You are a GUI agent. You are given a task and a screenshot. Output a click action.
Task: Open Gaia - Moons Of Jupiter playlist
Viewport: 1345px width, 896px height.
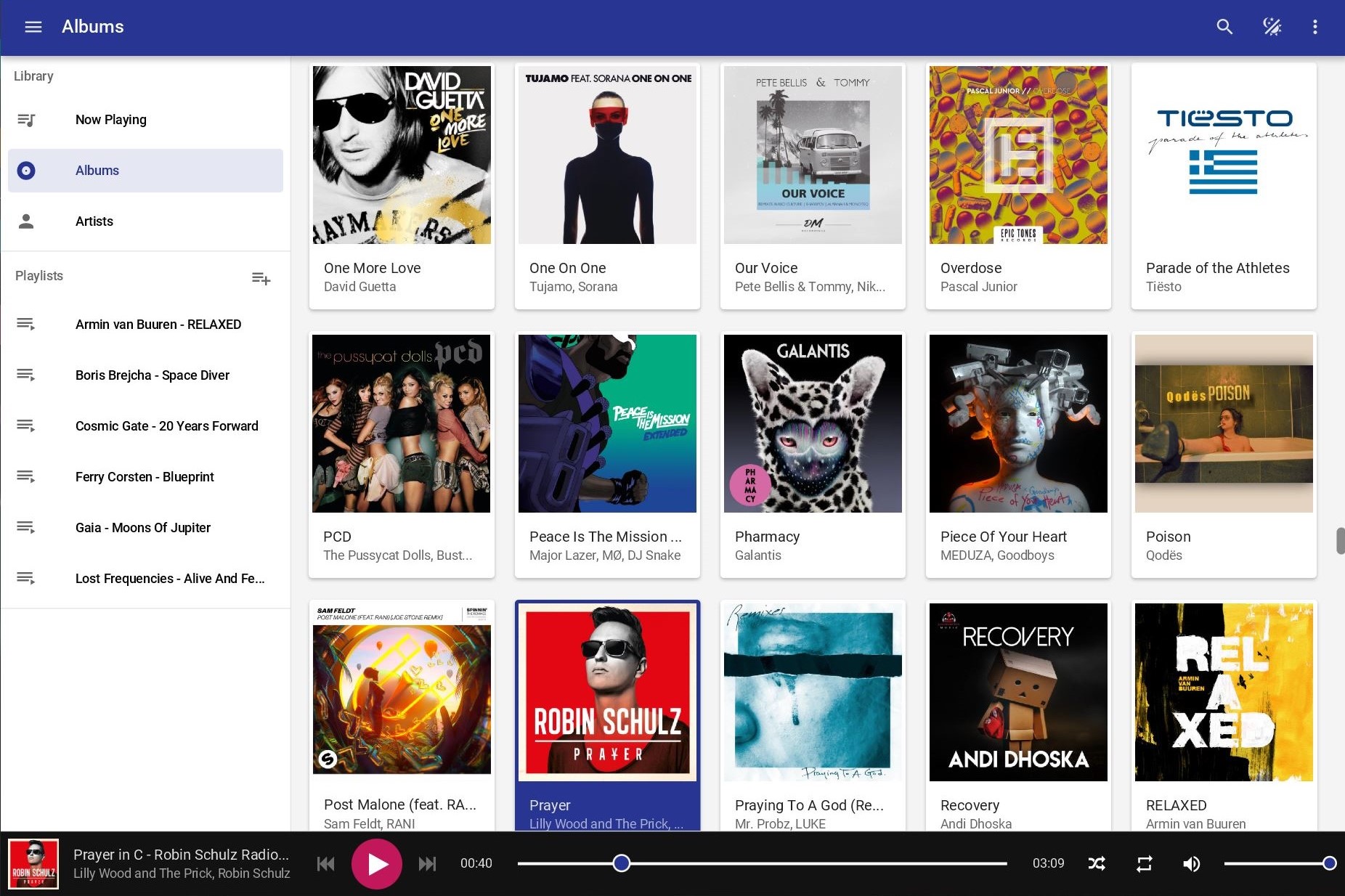[x=145, y=527]
